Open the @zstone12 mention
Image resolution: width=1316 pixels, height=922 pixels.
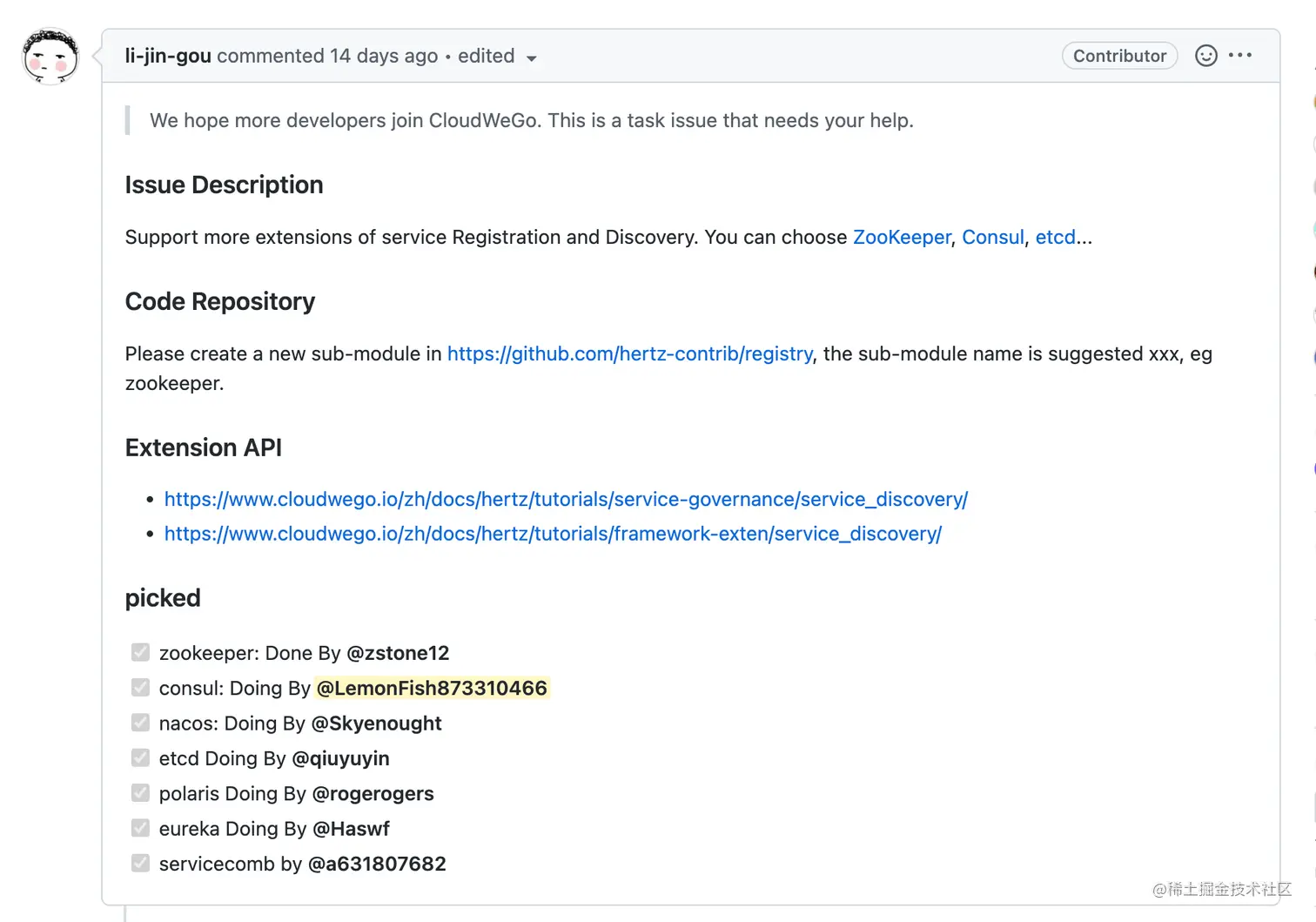click(398, 653)
